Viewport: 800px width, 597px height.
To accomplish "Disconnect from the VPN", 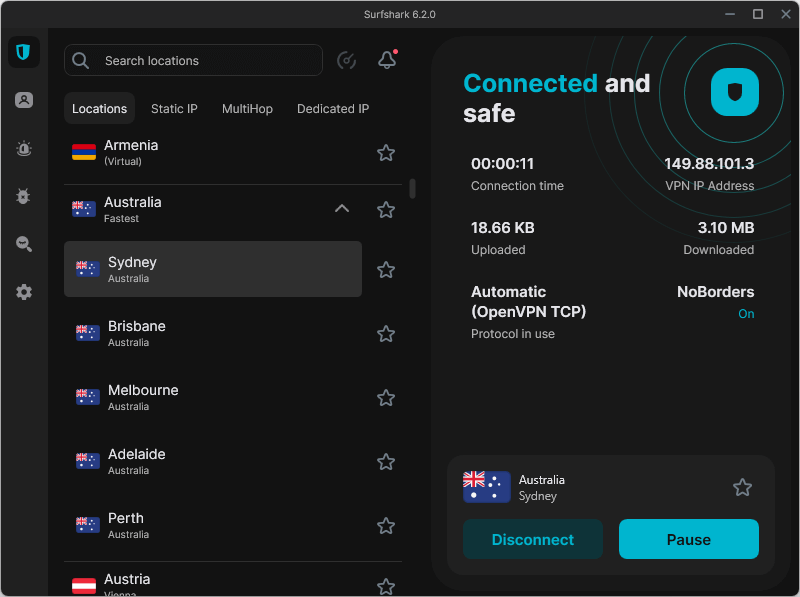I will (533, 539).
